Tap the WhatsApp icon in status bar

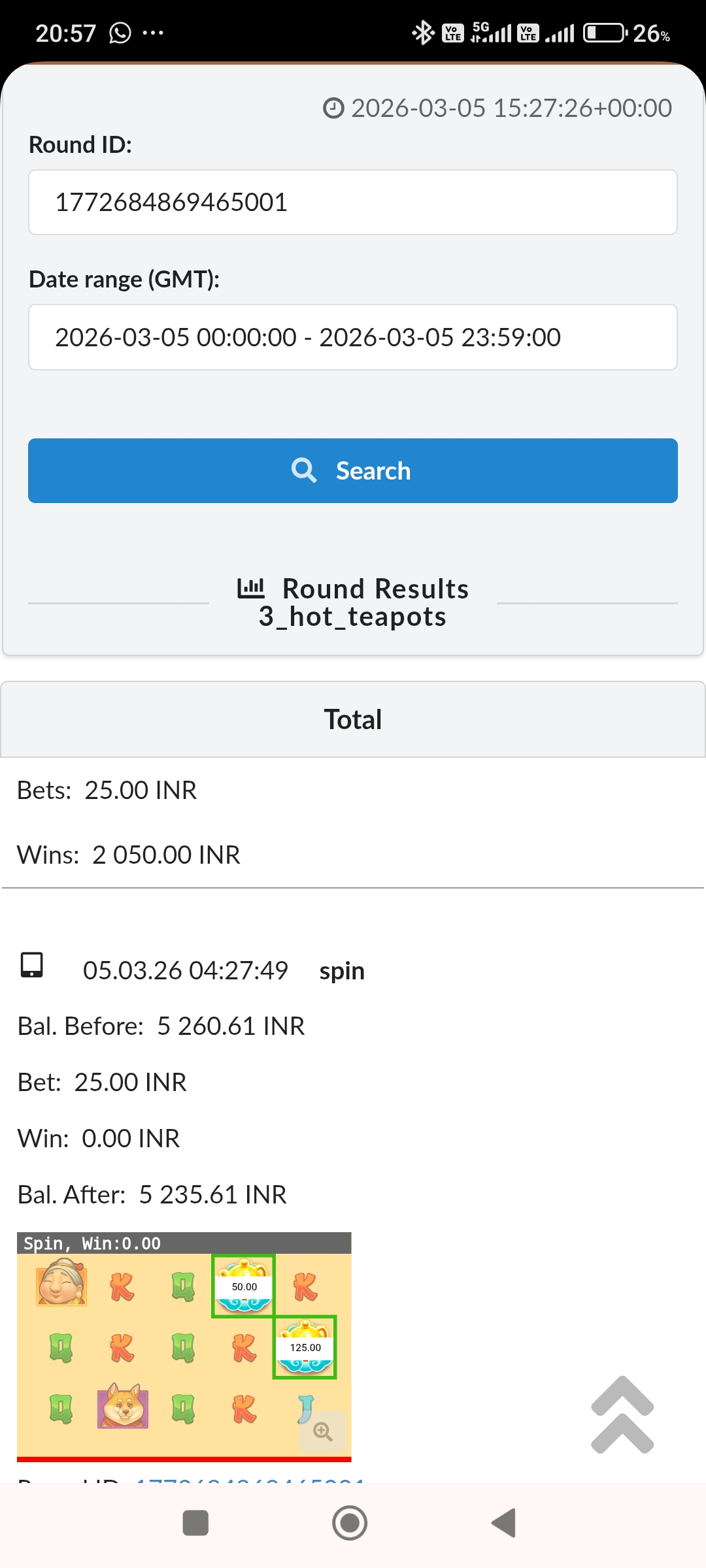tap(120, 33)
